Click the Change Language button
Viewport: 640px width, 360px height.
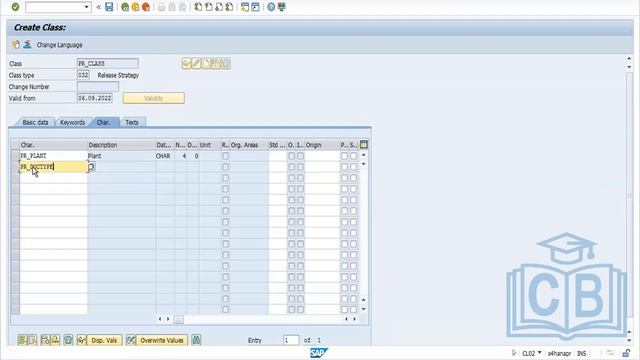(x=60, y=45)
